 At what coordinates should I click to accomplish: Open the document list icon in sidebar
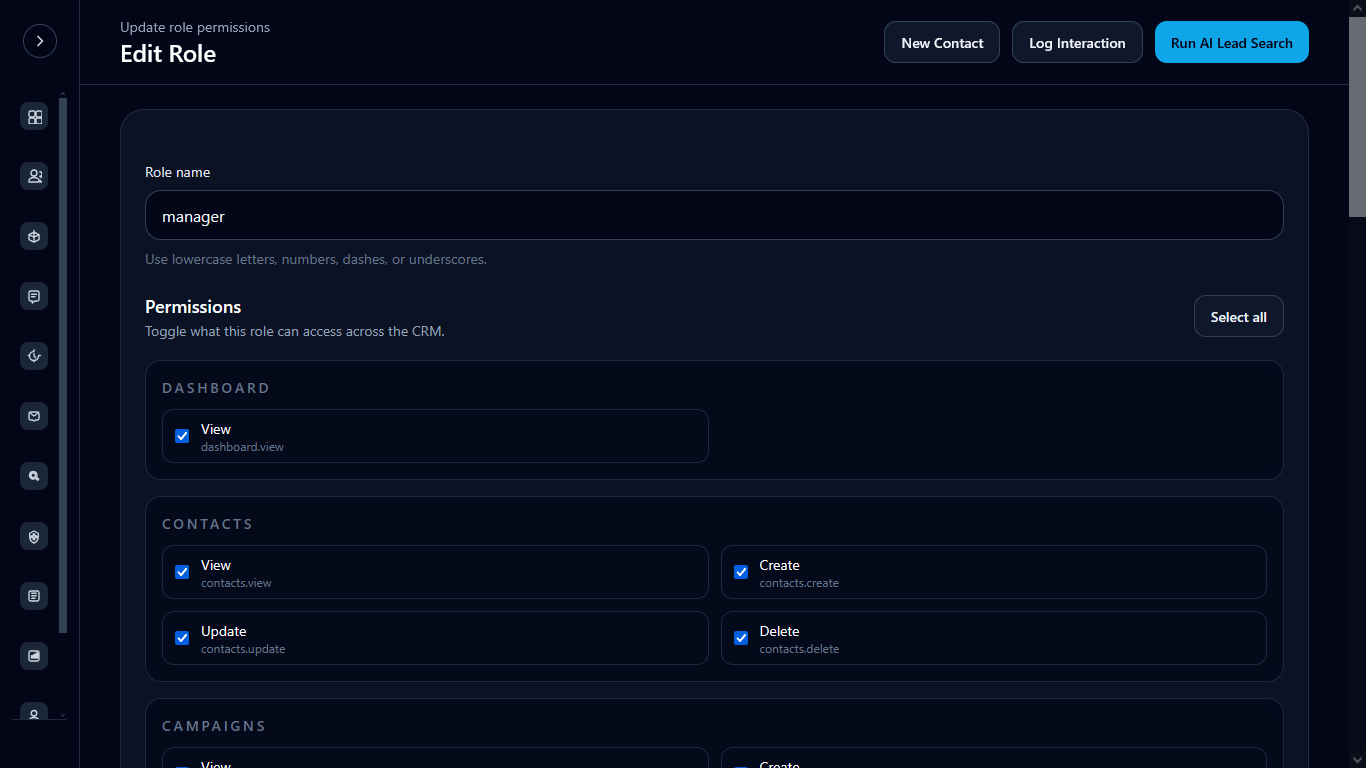35,596
